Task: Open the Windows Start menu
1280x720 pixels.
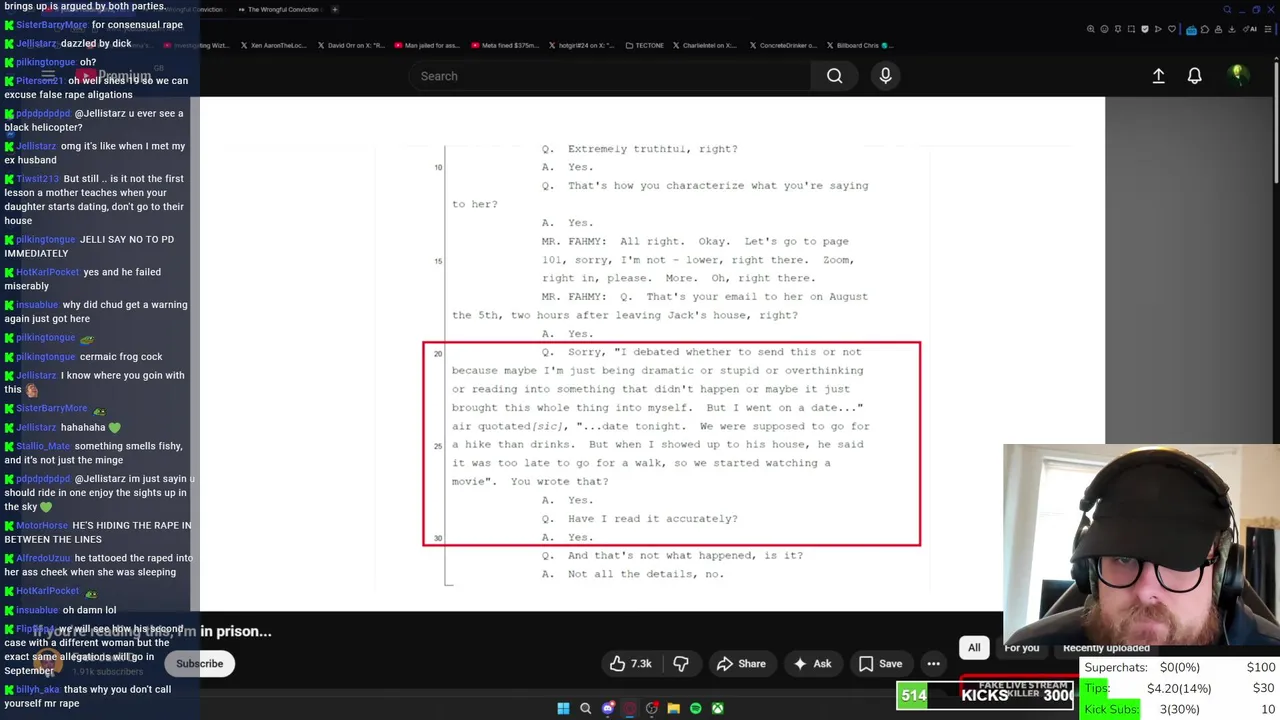Action: [x=563, y=708]
